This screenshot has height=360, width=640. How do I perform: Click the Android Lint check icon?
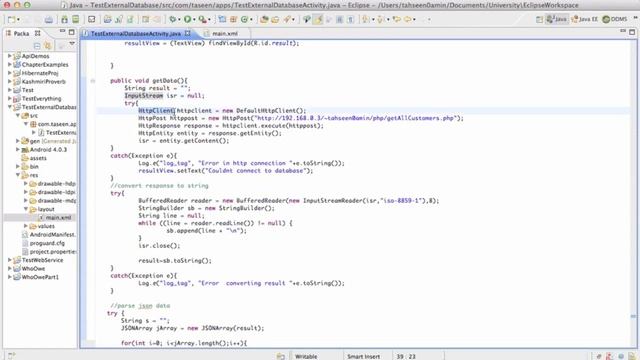(x=92, y=19)
